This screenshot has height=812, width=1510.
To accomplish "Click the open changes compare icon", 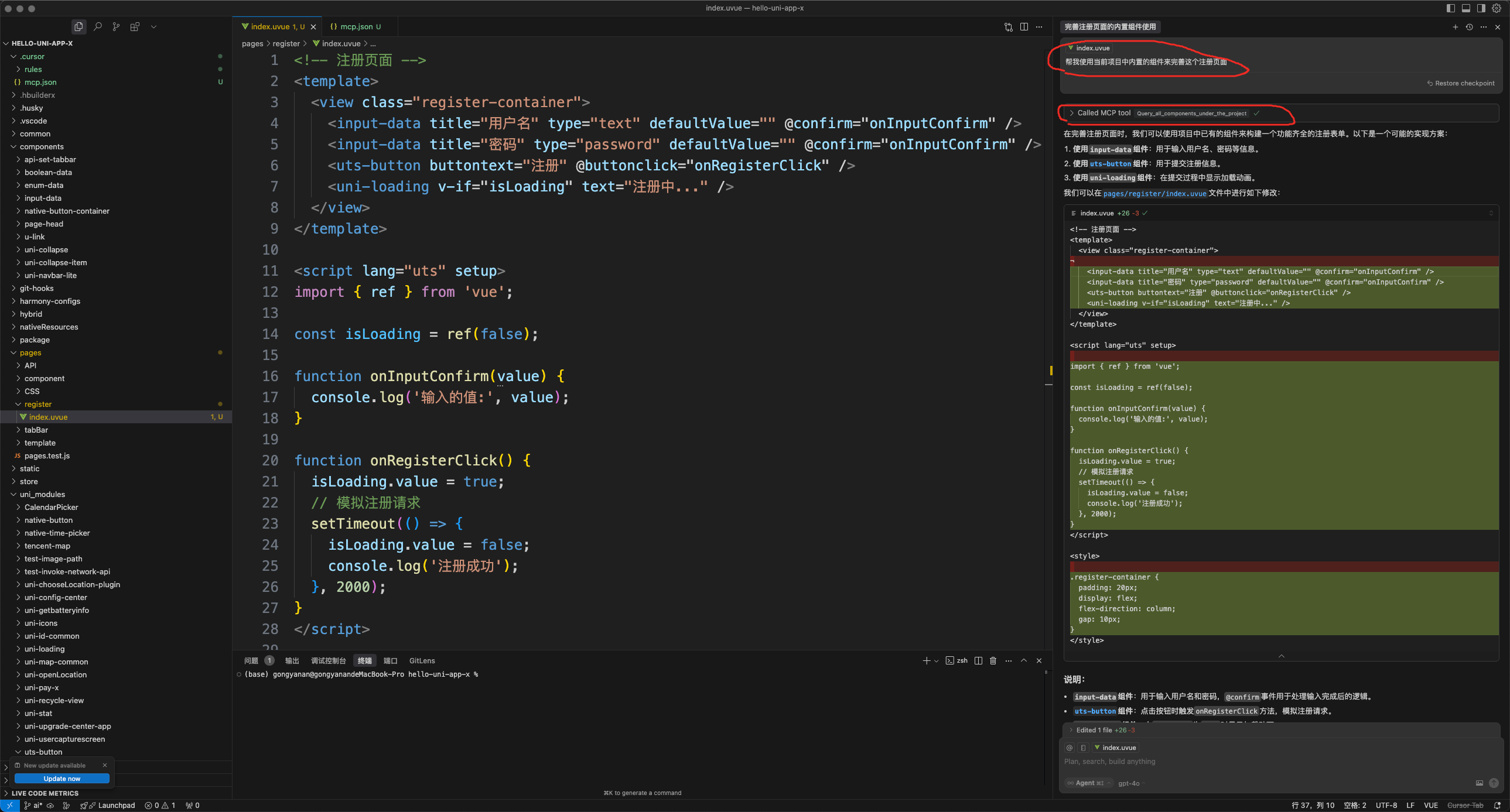I will (1008, 26).
